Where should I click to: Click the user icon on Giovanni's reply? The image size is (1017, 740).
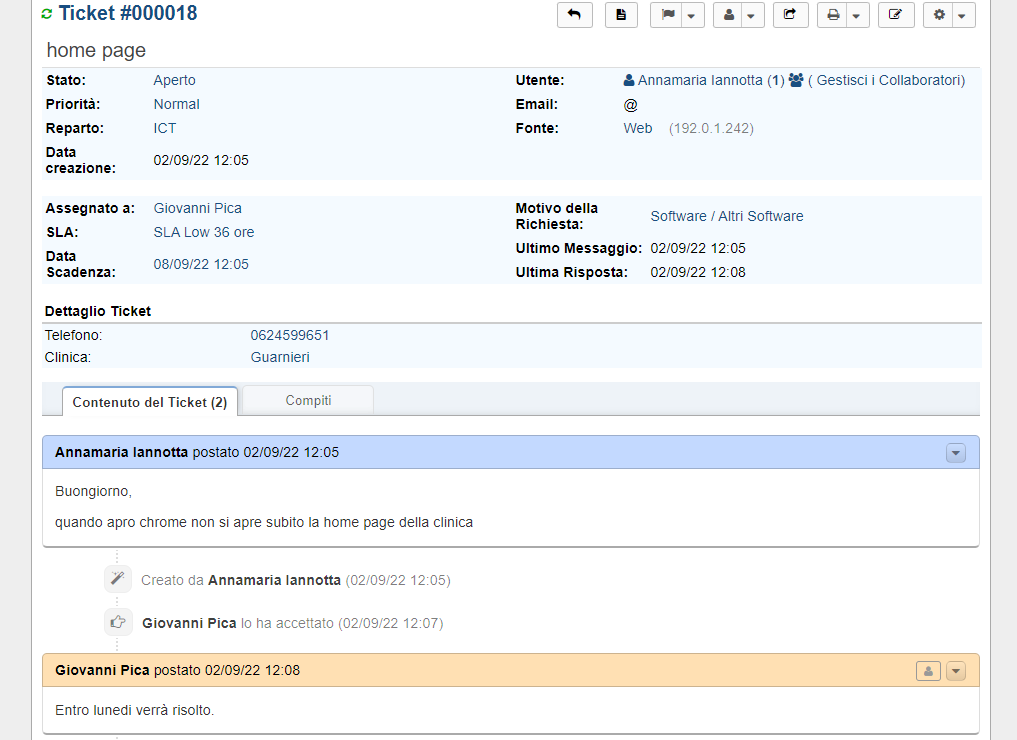(928, 671)
